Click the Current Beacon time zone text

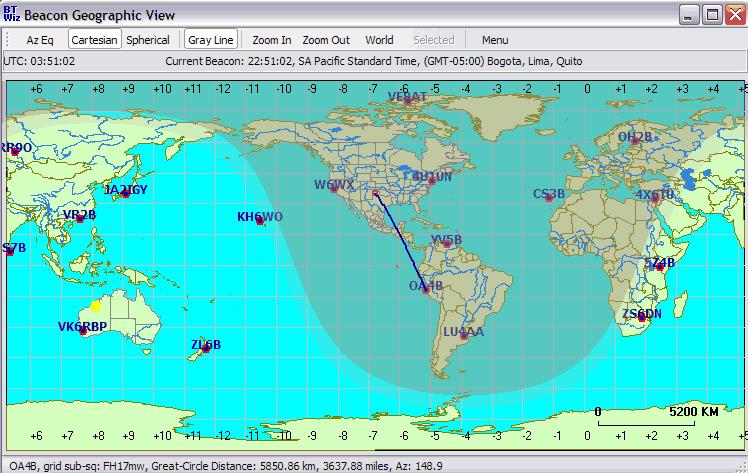pos(374,62)
